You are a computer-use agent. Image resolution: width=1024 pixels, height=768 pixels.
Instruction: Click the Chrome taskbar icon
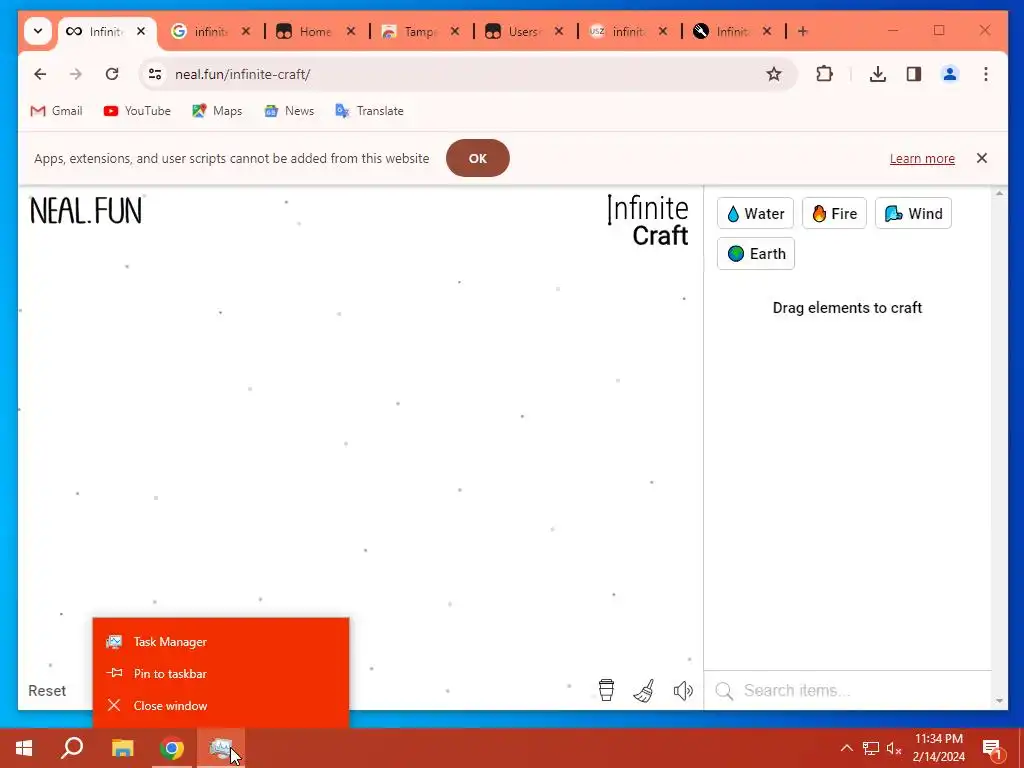point(172,748)
